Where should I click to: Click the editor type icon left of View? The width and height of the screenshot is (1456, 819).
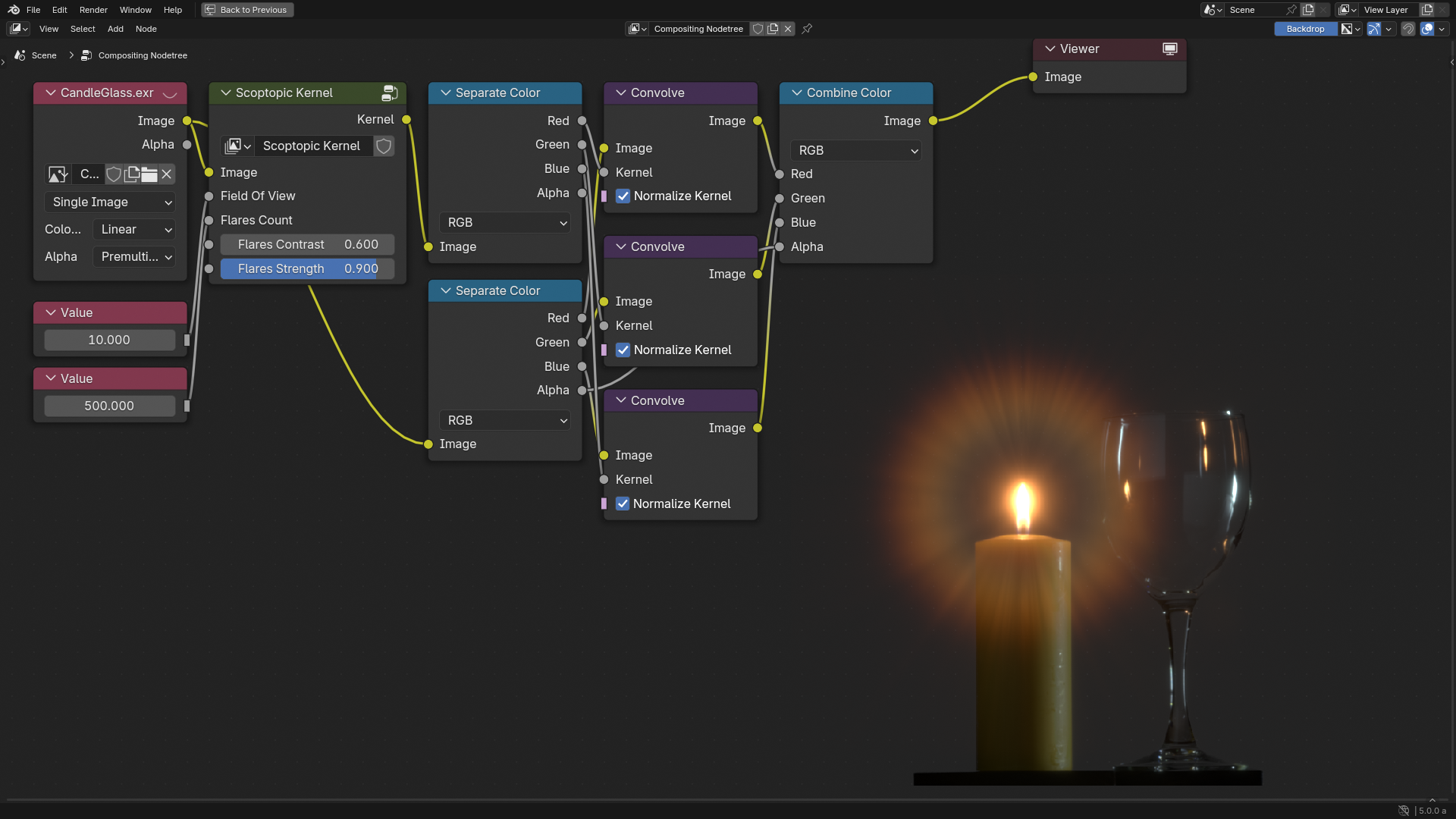[18, 29]
